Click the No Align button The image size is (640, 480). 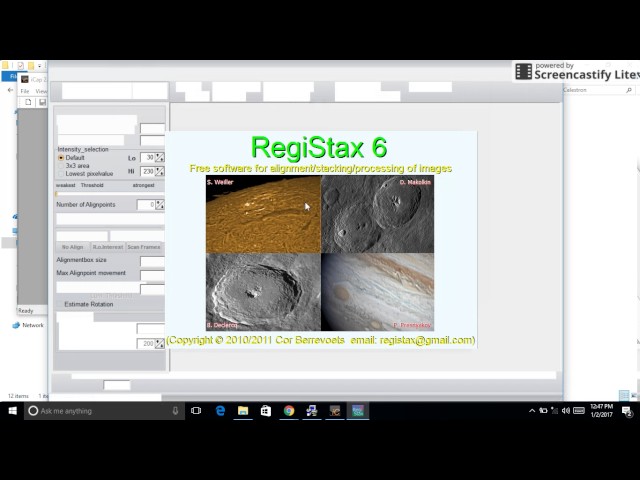pyautogui.click(x=72, y=247)
